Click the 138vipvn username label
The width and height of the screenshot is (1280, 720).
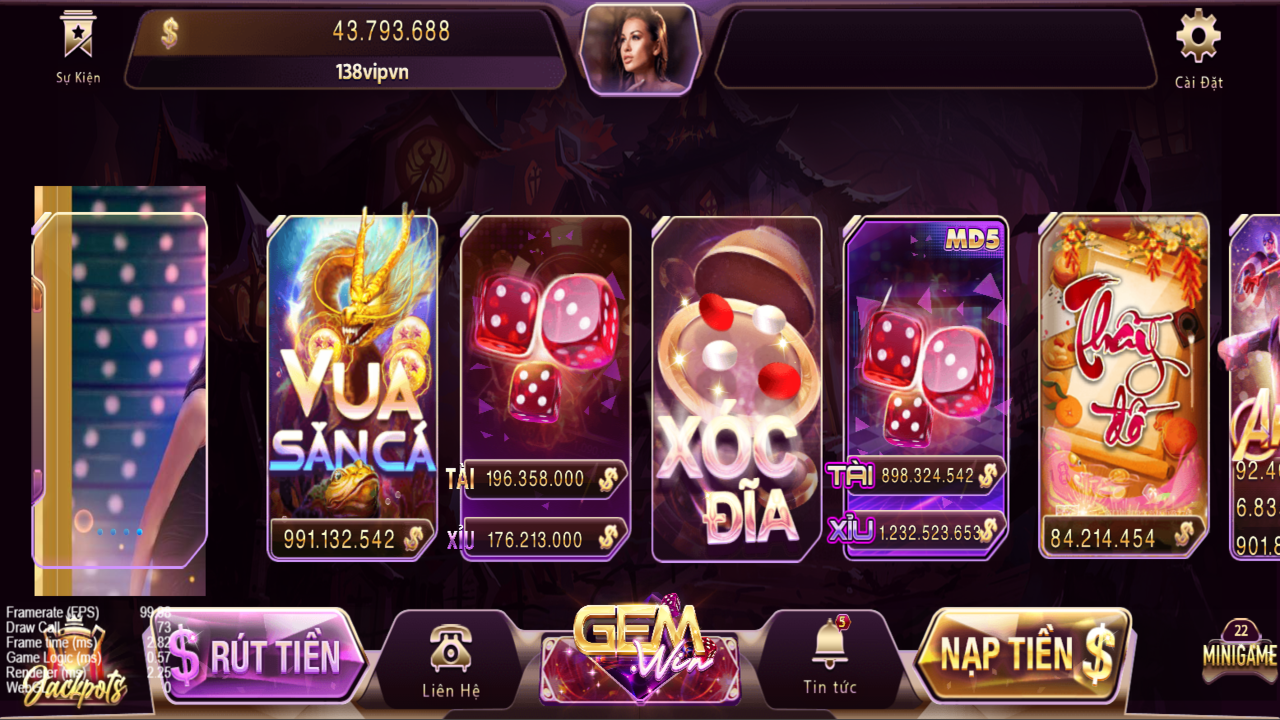click(x=372, y=72)
